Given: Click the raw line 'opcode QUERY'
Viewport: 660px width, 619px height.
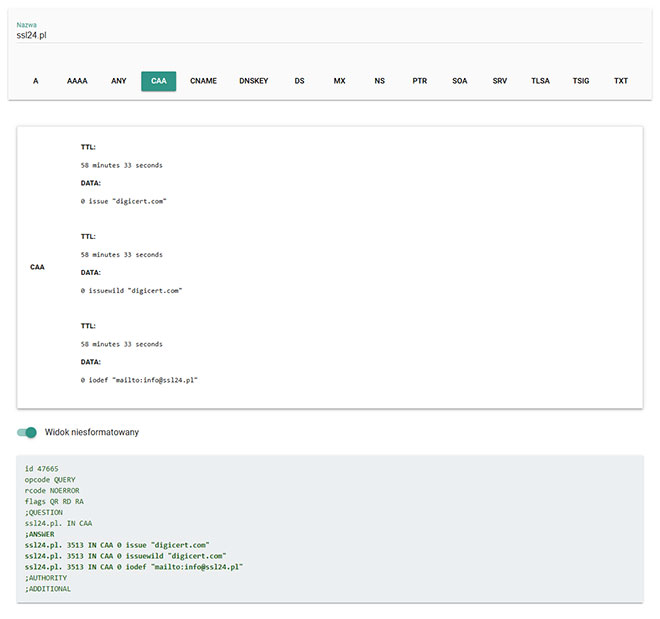Looking at the screenshot, I should click(50, 480).
